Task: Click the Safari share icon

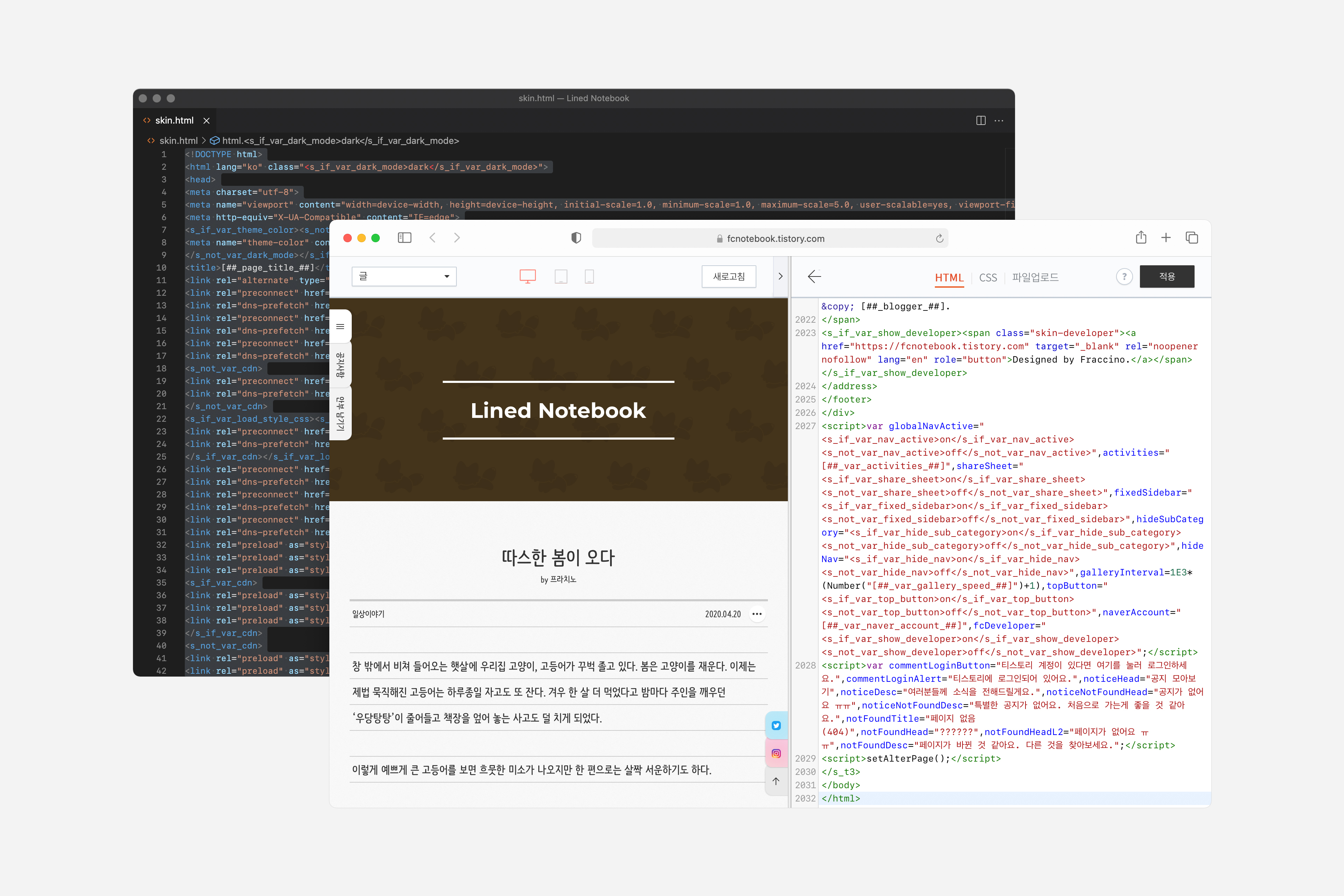Action: point(1141,237)
